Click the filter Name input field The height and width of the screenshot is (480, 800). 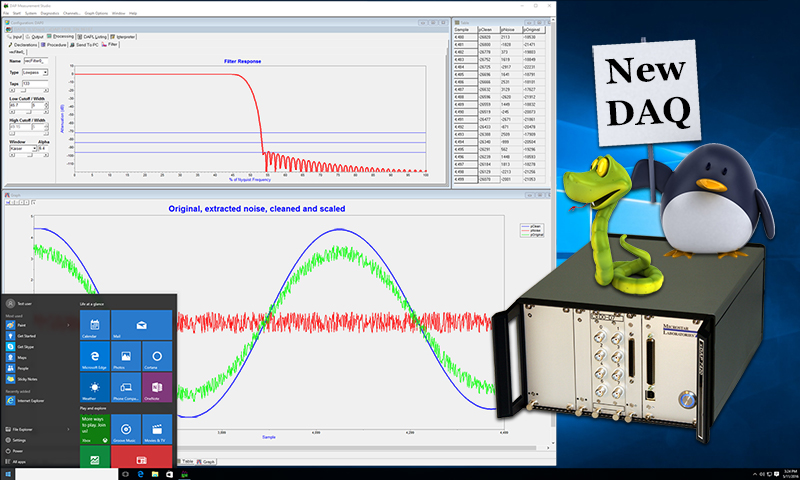coord(36,61)
